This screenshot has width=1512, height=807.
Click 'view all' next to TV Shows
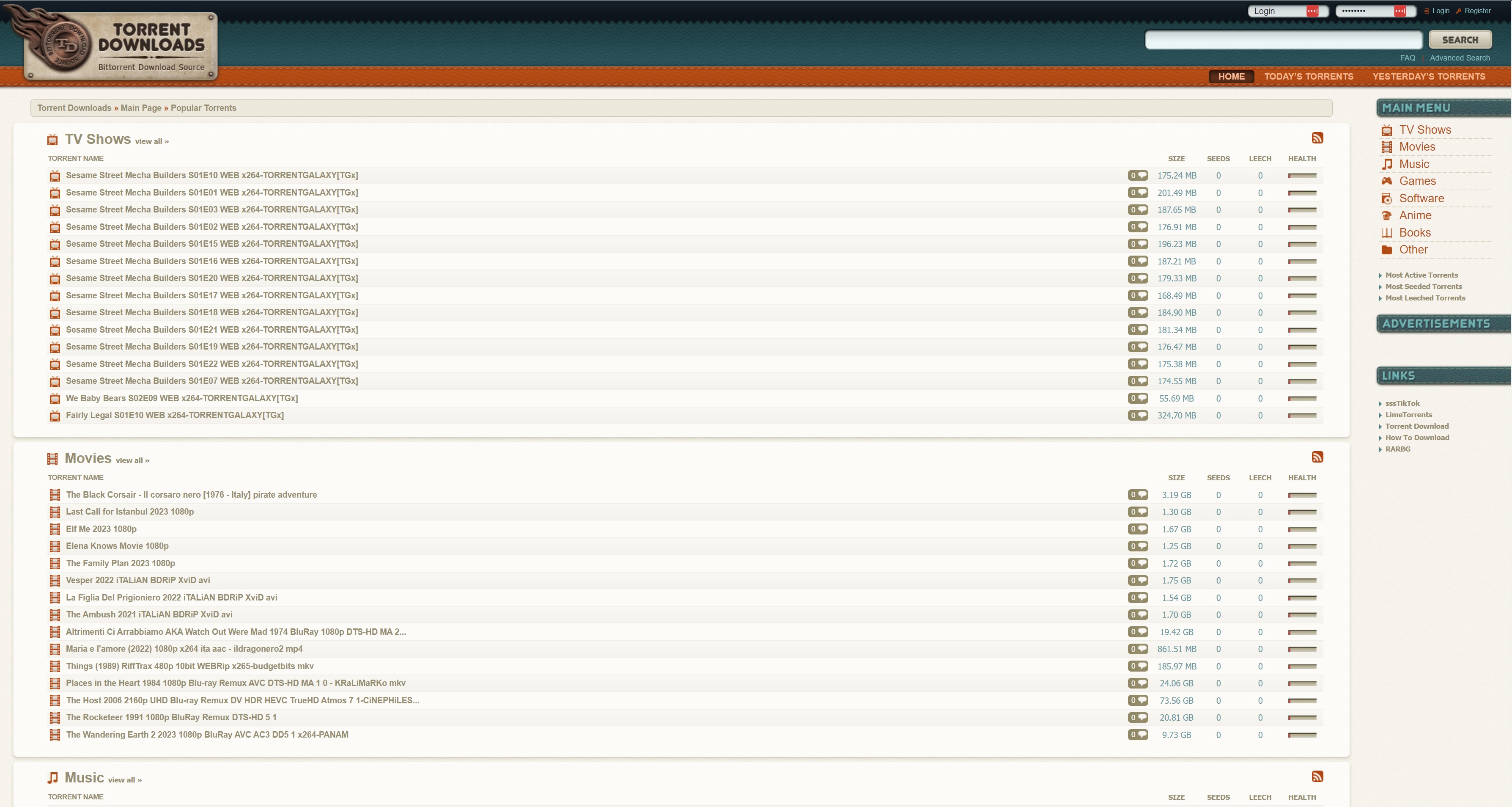[x=151, y=141]
